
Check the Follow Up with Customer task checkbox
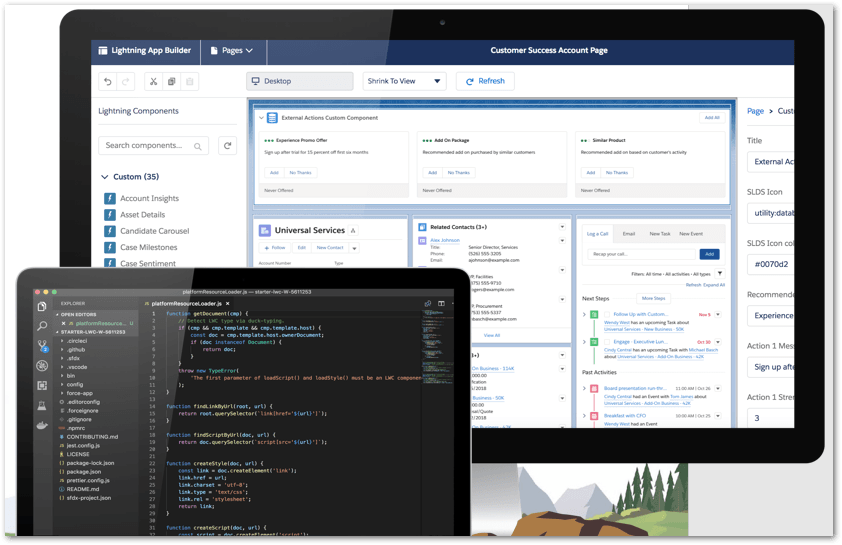pos(607,314)
